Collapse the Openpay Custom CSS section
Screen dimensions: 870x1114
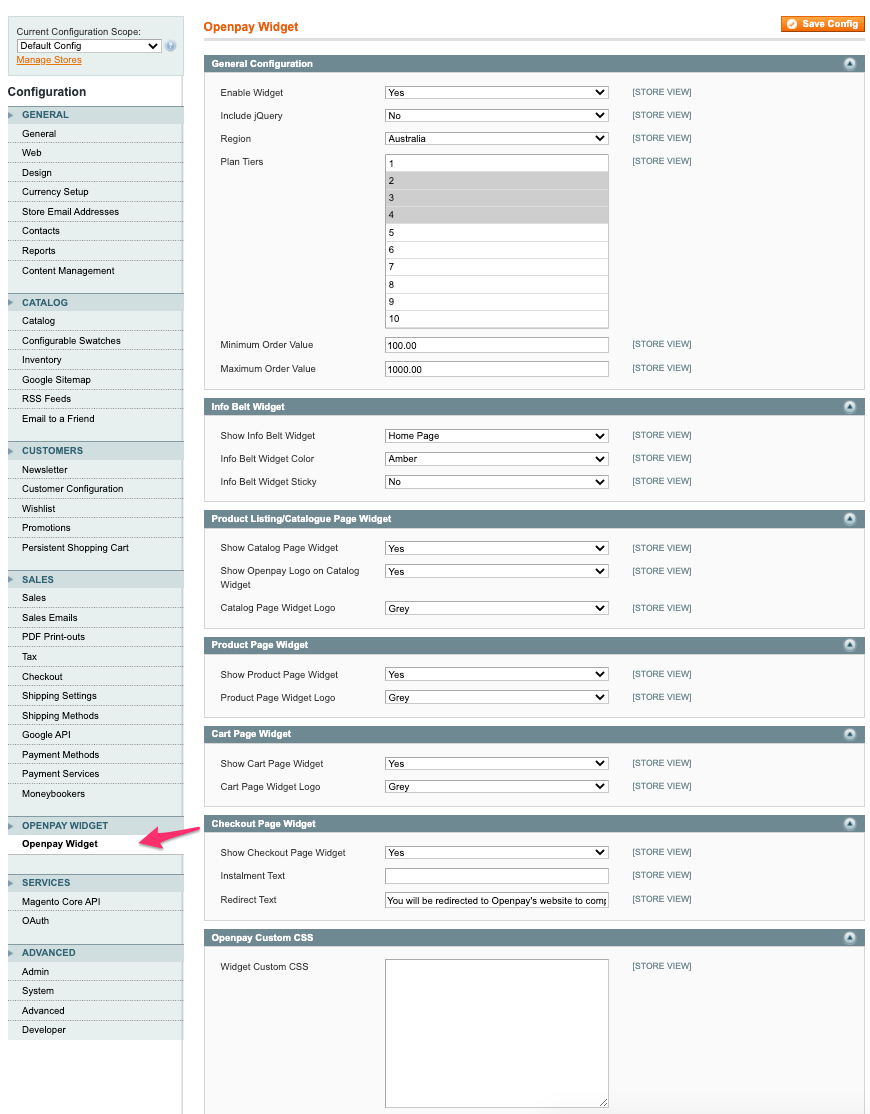point(850,937)
